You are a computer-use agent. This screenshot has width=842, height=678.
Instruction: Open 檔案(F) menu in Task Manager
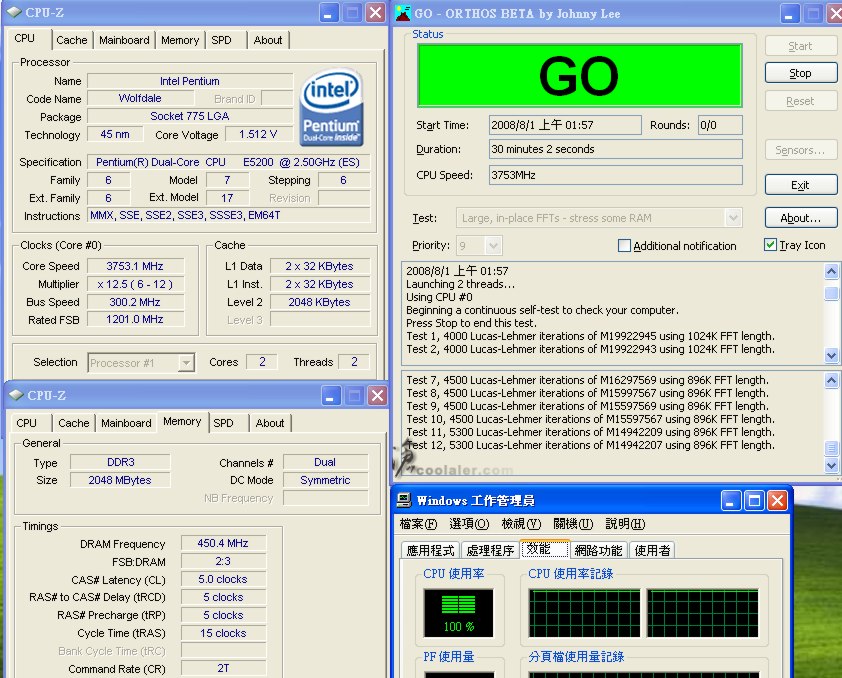point(418,523)
